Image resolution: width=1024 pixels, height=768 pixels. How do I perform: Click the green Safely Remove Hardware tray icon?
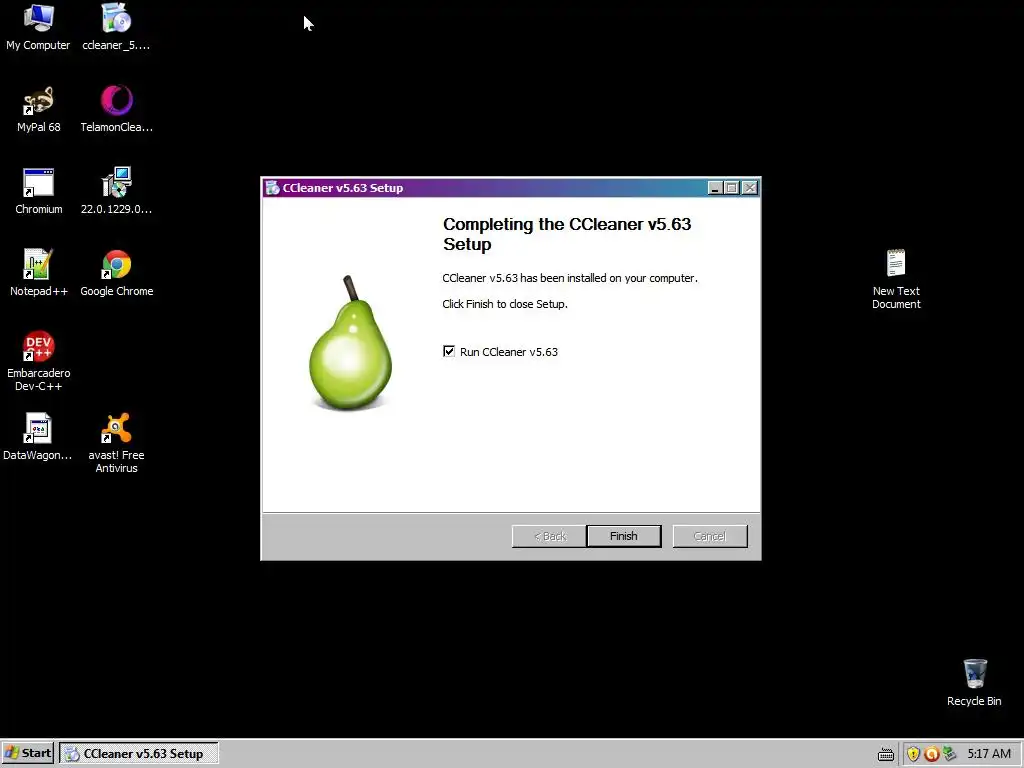tap(950, 754)
